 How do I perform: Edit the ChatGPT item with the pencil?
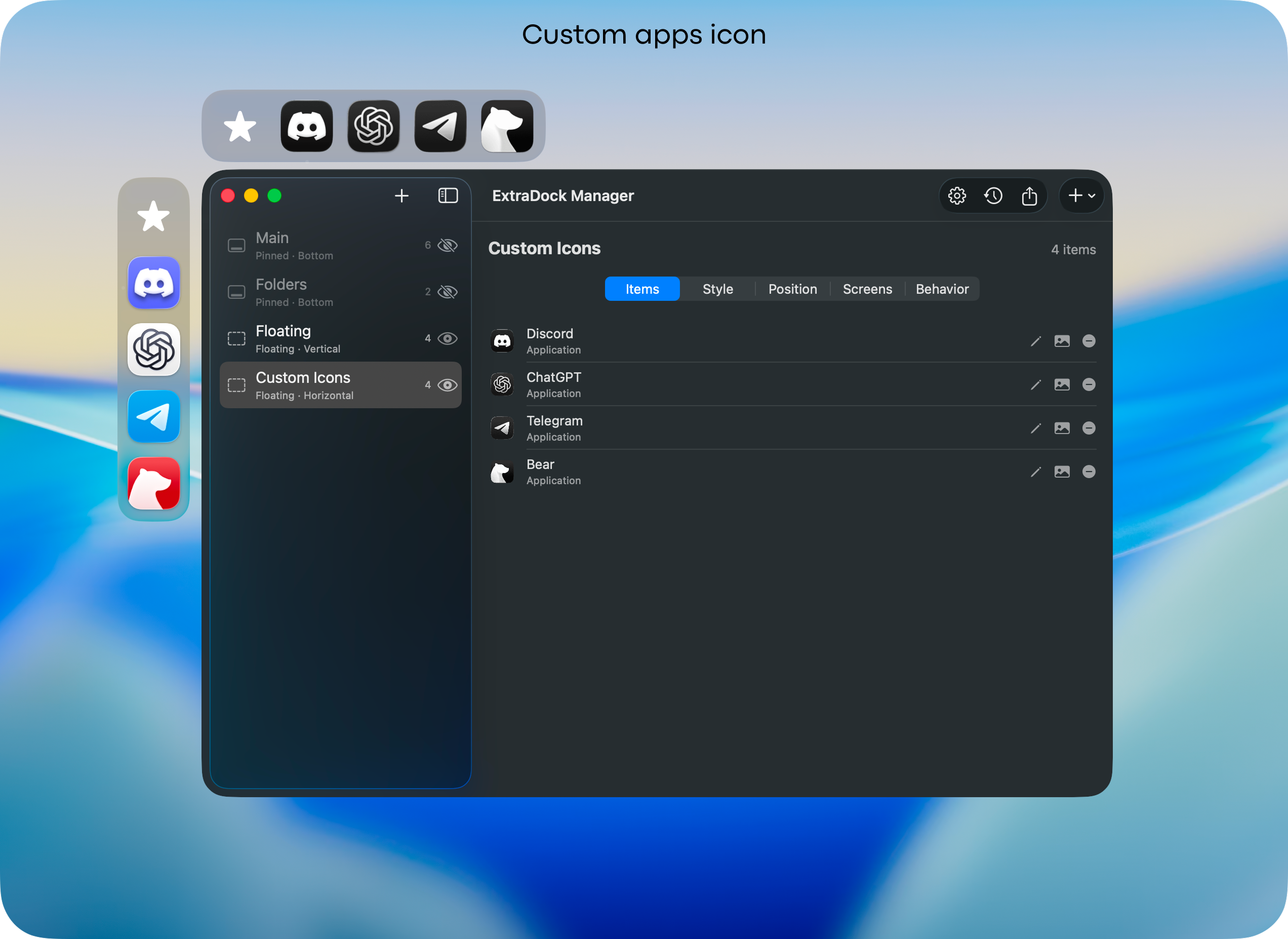tap(1036, 385)
